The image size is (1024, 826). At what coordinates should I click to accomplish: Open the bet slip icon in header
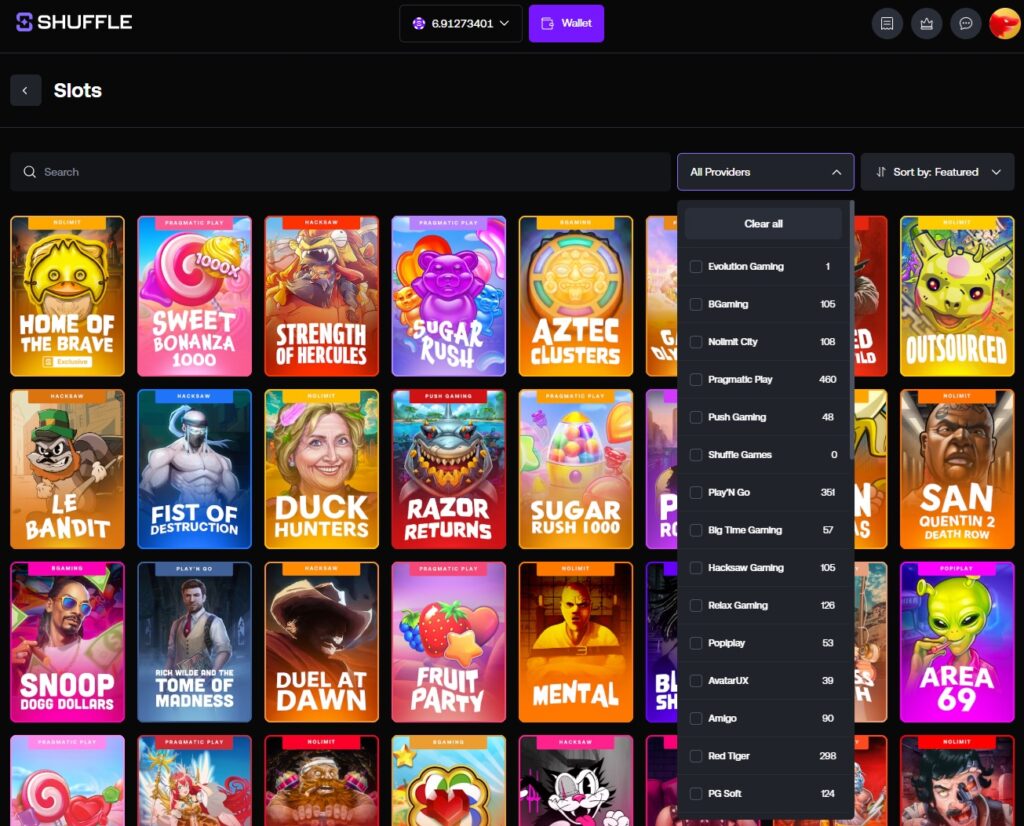point(887,24)
